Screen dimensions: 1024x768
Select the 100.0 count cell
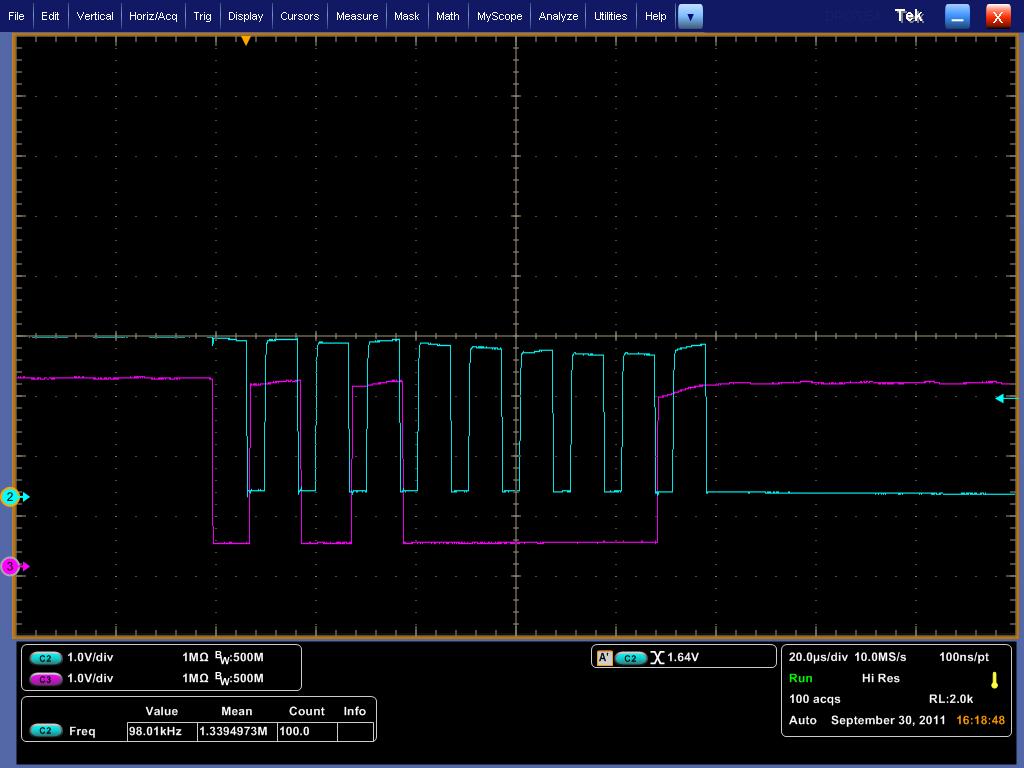point(307,731)
